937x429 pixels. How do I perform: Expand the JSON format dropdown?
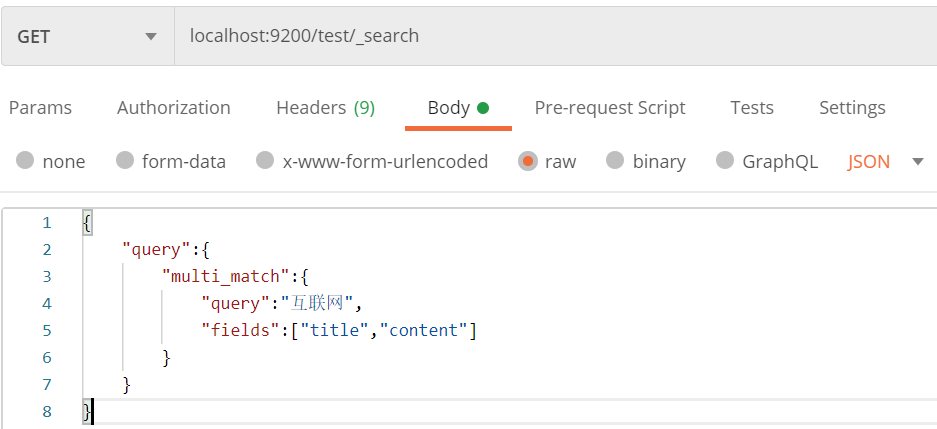(x=868, y=161)
